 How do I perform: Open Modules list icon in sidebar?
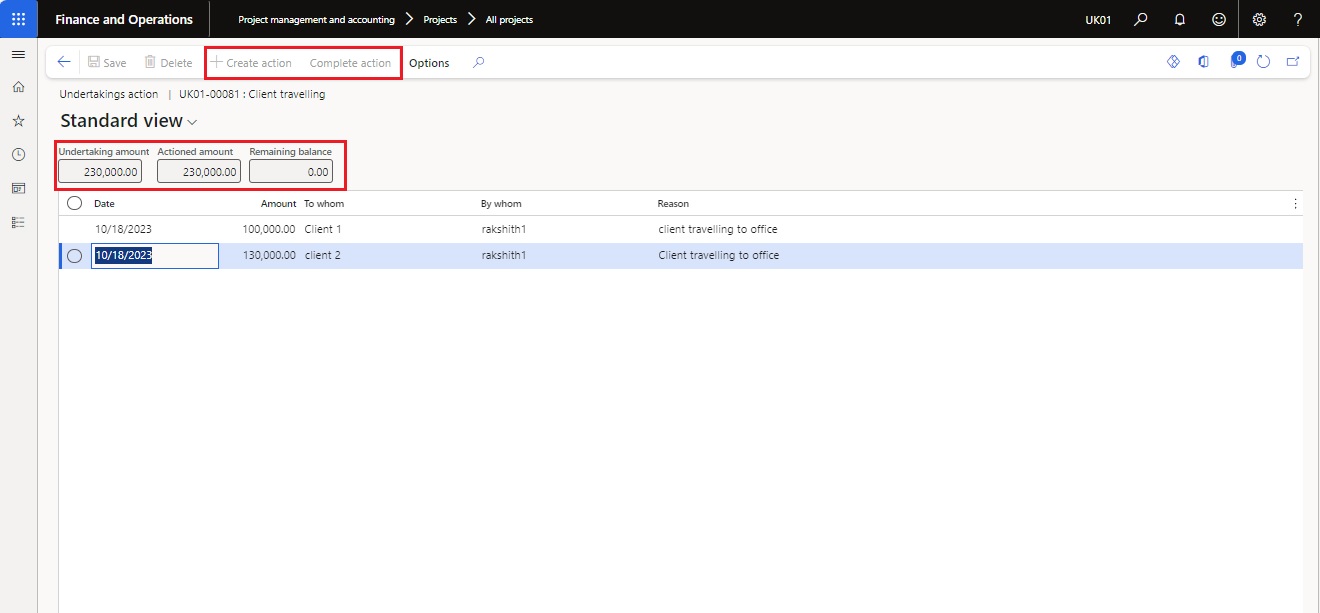[18, 221]
